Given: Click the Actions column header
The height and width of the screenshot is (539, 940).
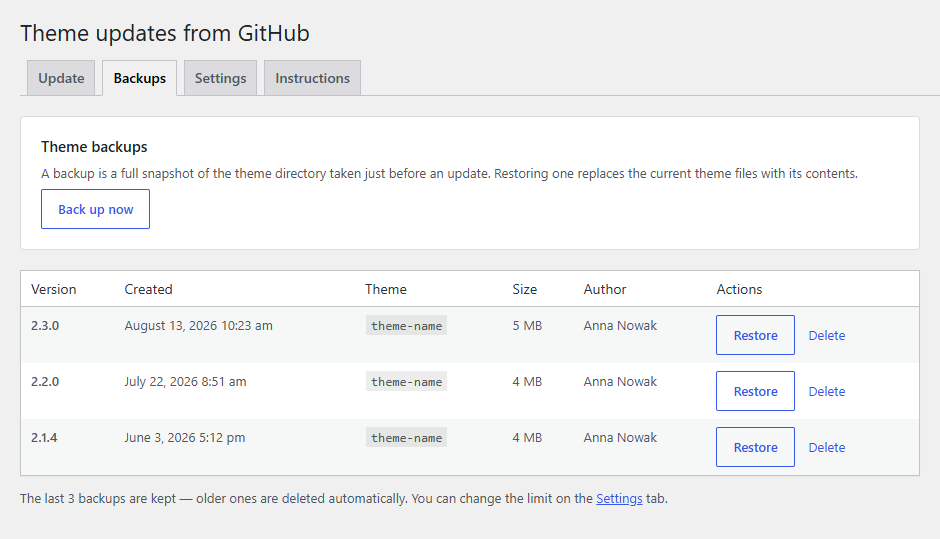Looking at the screenshot, I should click(x=739, y=289).
